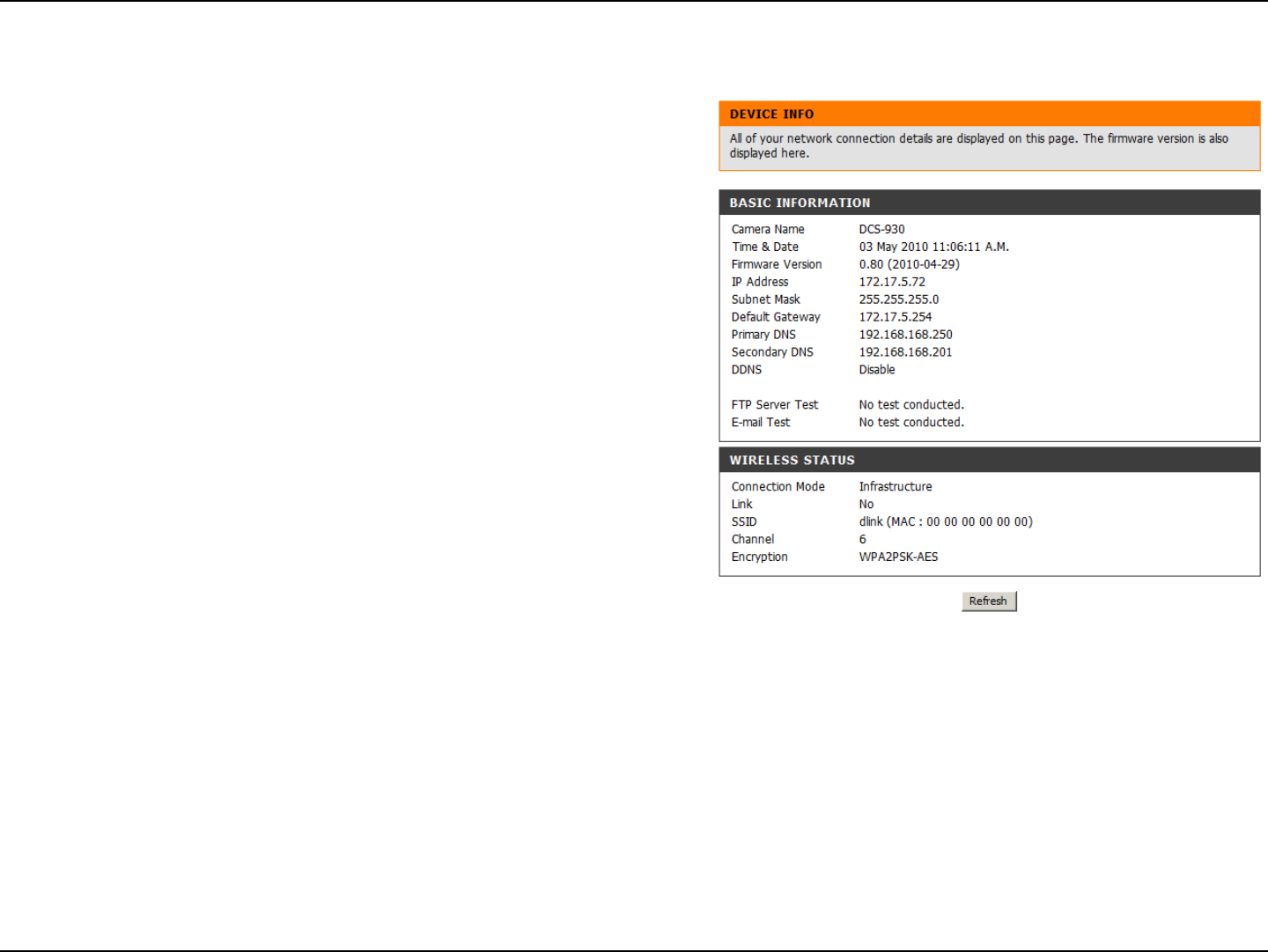Image resolution: width=1268 pixels, height=952 pixels.
Task: Select the Primary DNS label
Action: point(763,335)
